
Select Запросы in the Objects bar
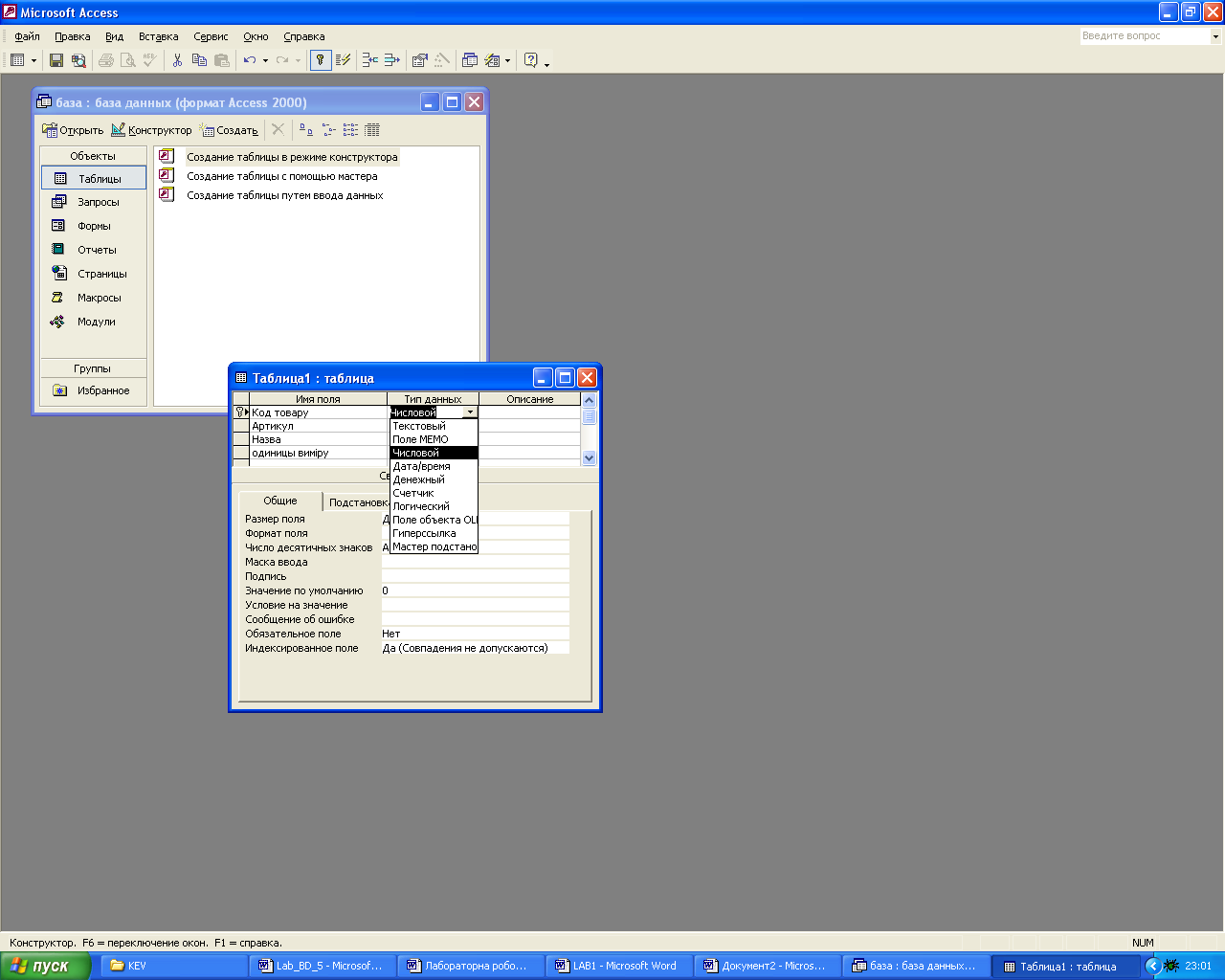(x=94, y=202)
